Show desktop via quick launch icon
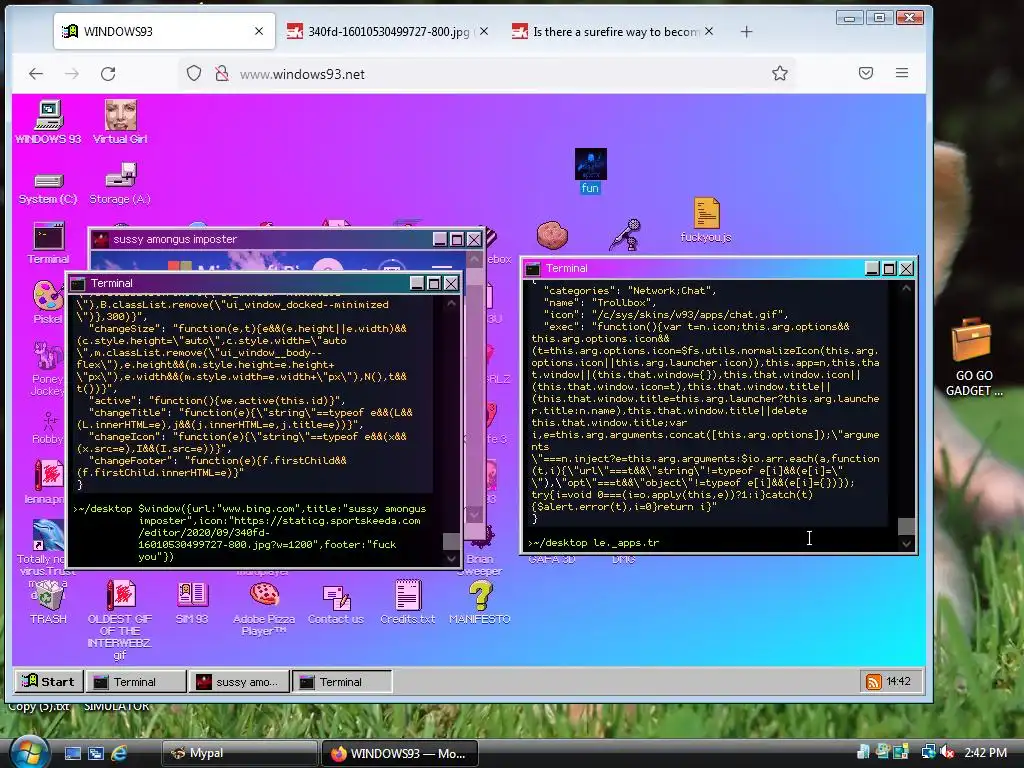Screen dimensions: 1024x768 click(72, 753)
